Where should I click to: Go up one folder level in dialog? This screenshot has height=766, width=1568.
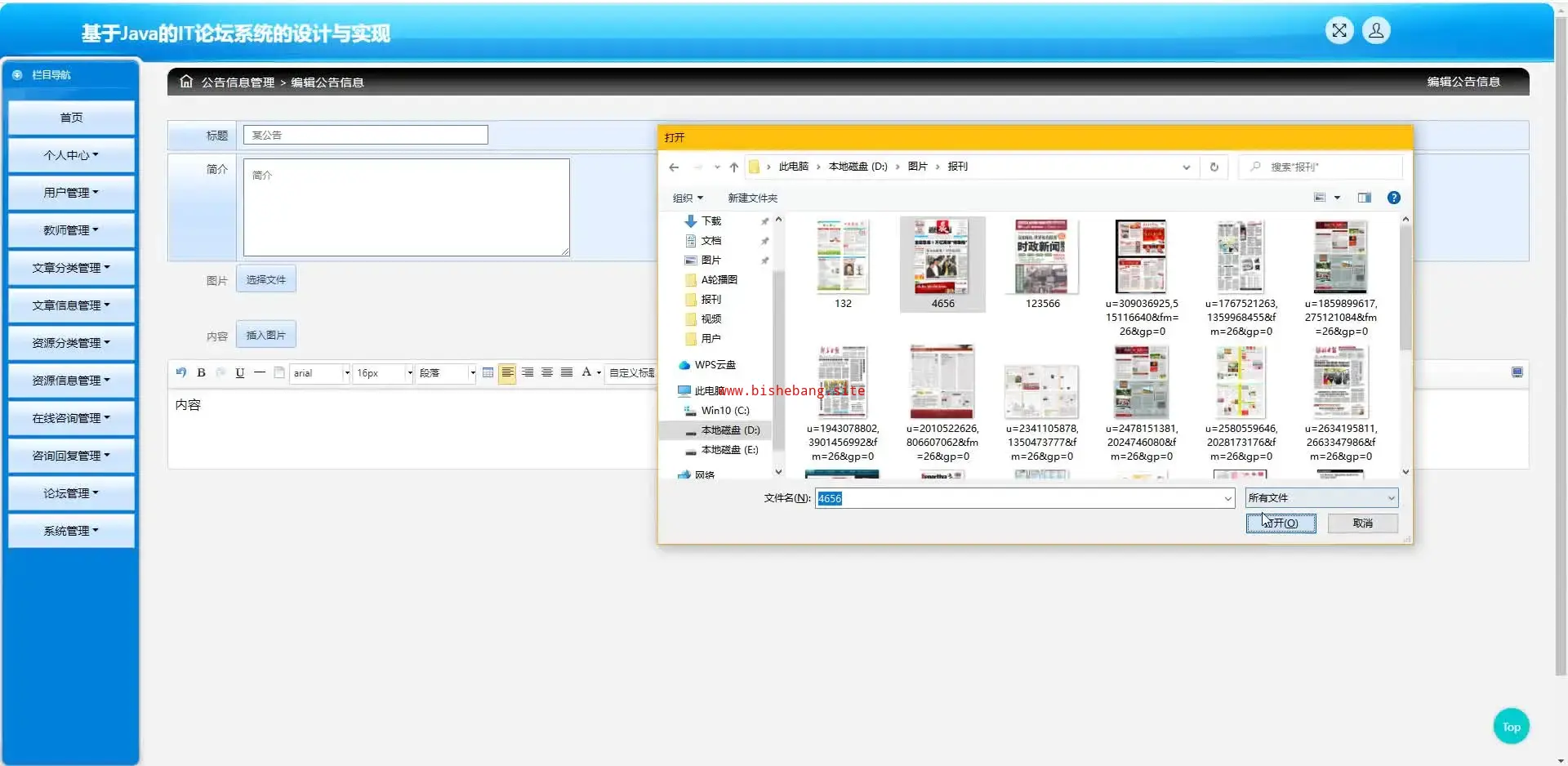pos(734,167)
